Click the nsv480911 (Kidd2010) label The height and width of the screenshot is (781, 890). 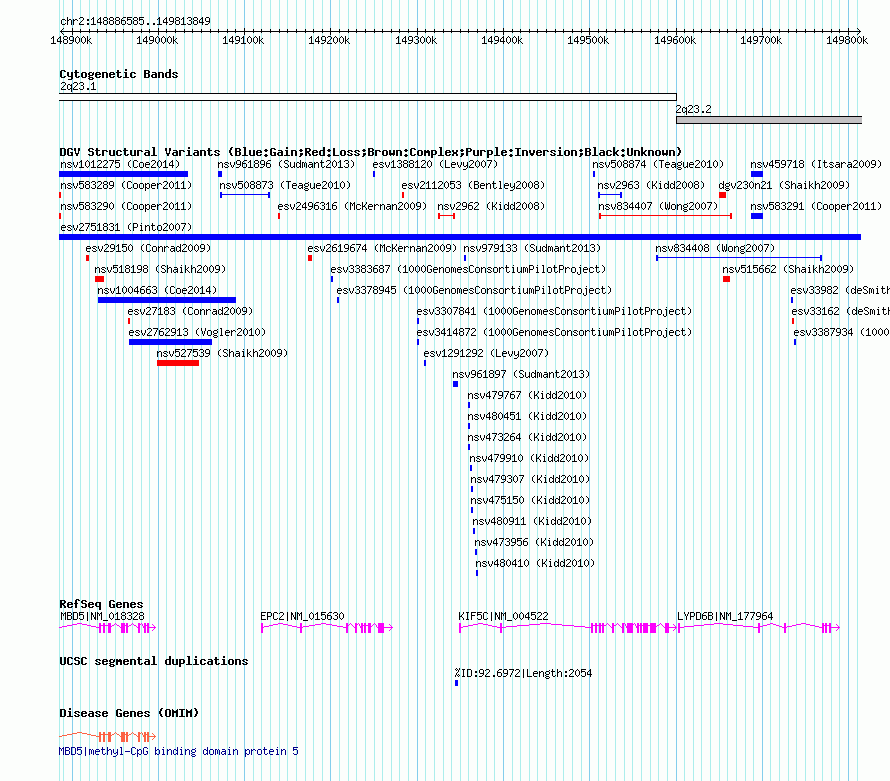point(532,521)
